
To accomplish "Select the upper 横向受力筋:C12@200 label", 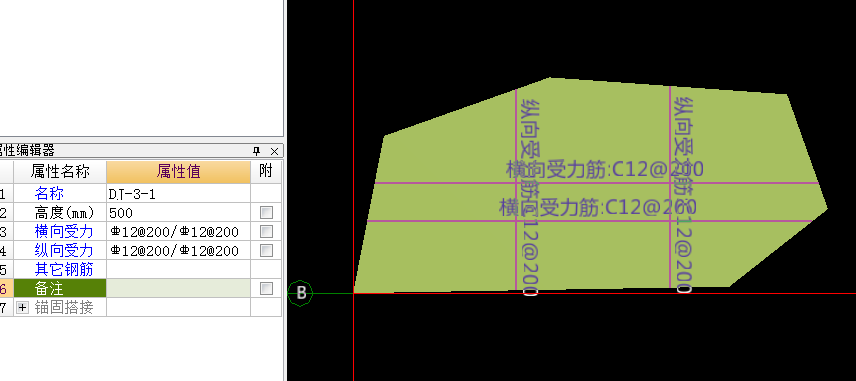I will (604, 169).
